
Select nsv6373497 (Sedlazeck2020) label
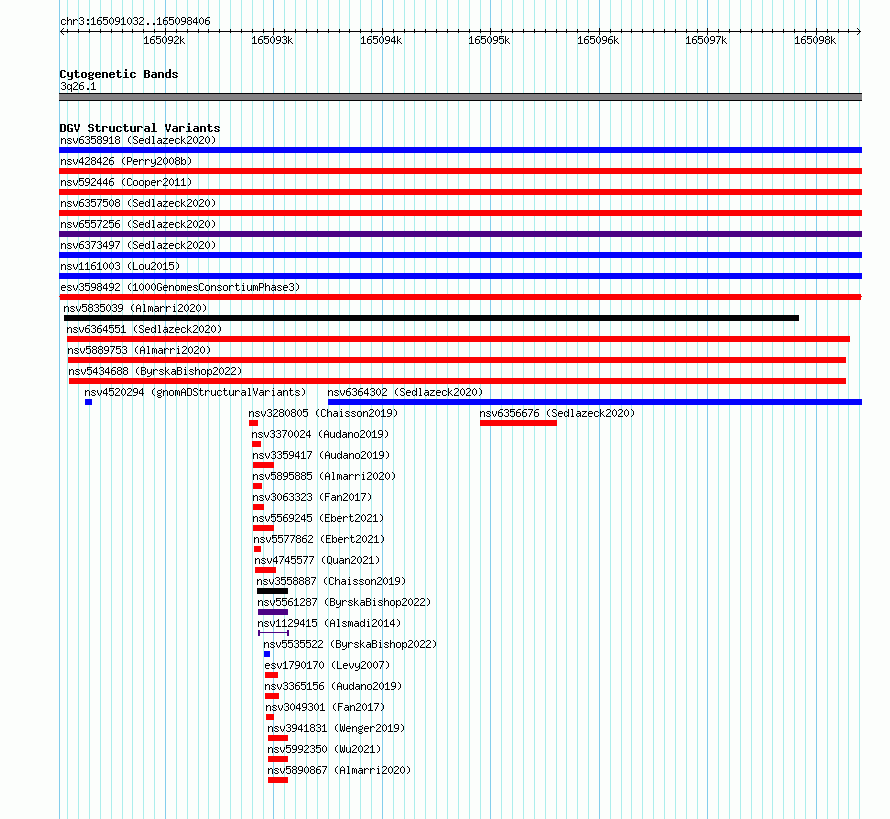138,245
